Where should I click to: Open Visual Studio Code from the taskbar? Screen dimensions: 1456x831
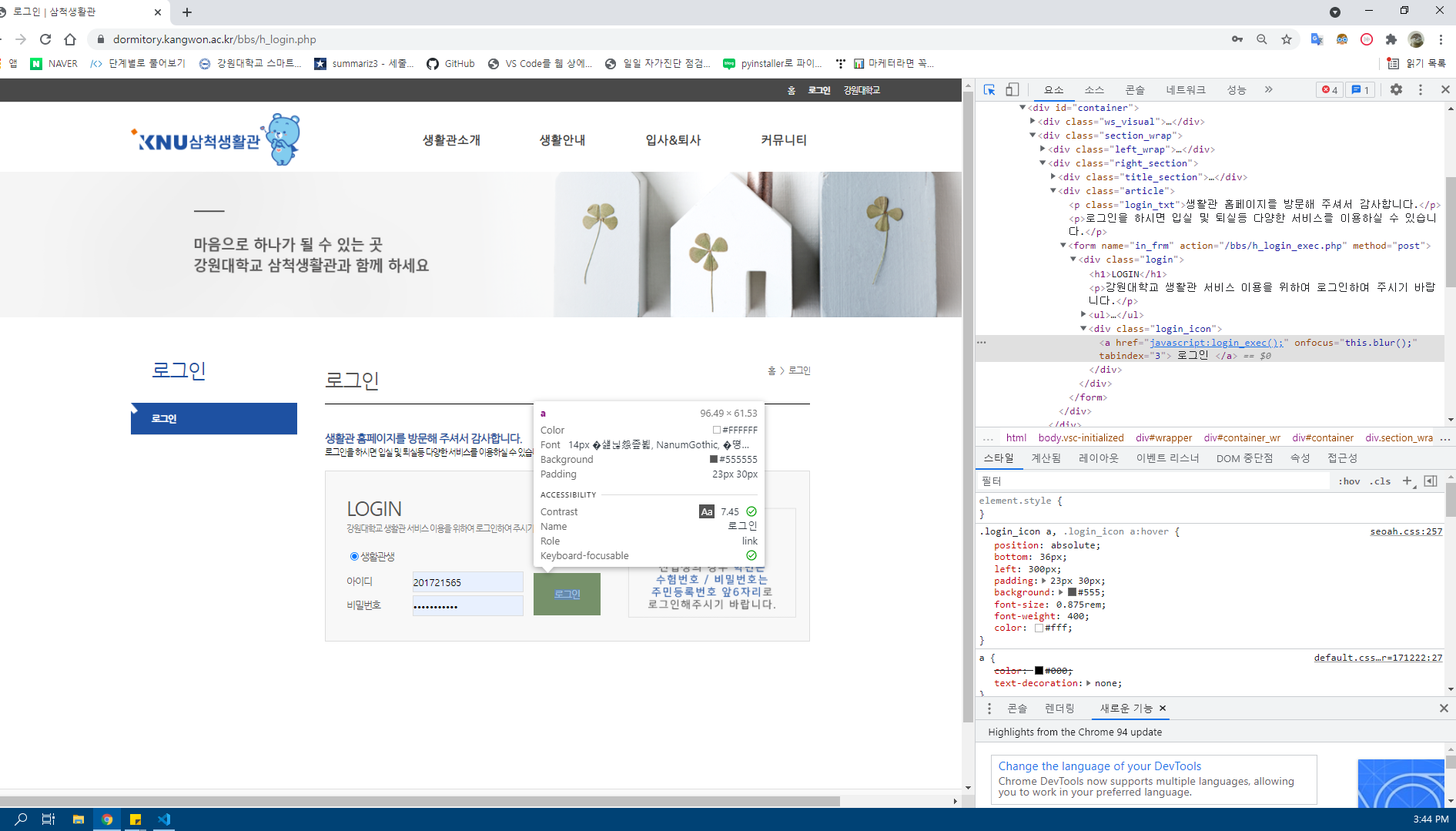164,819
